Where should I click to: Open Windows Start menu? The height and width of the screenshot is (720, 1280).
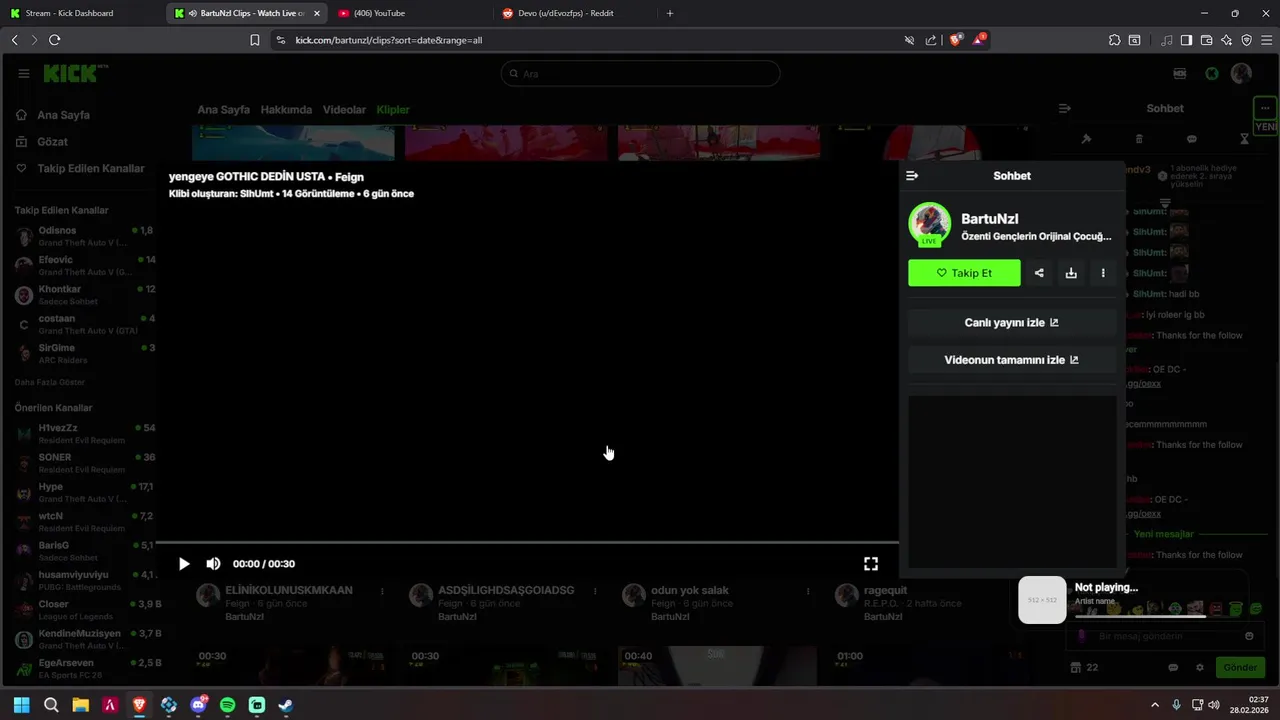tap(22, 705)
